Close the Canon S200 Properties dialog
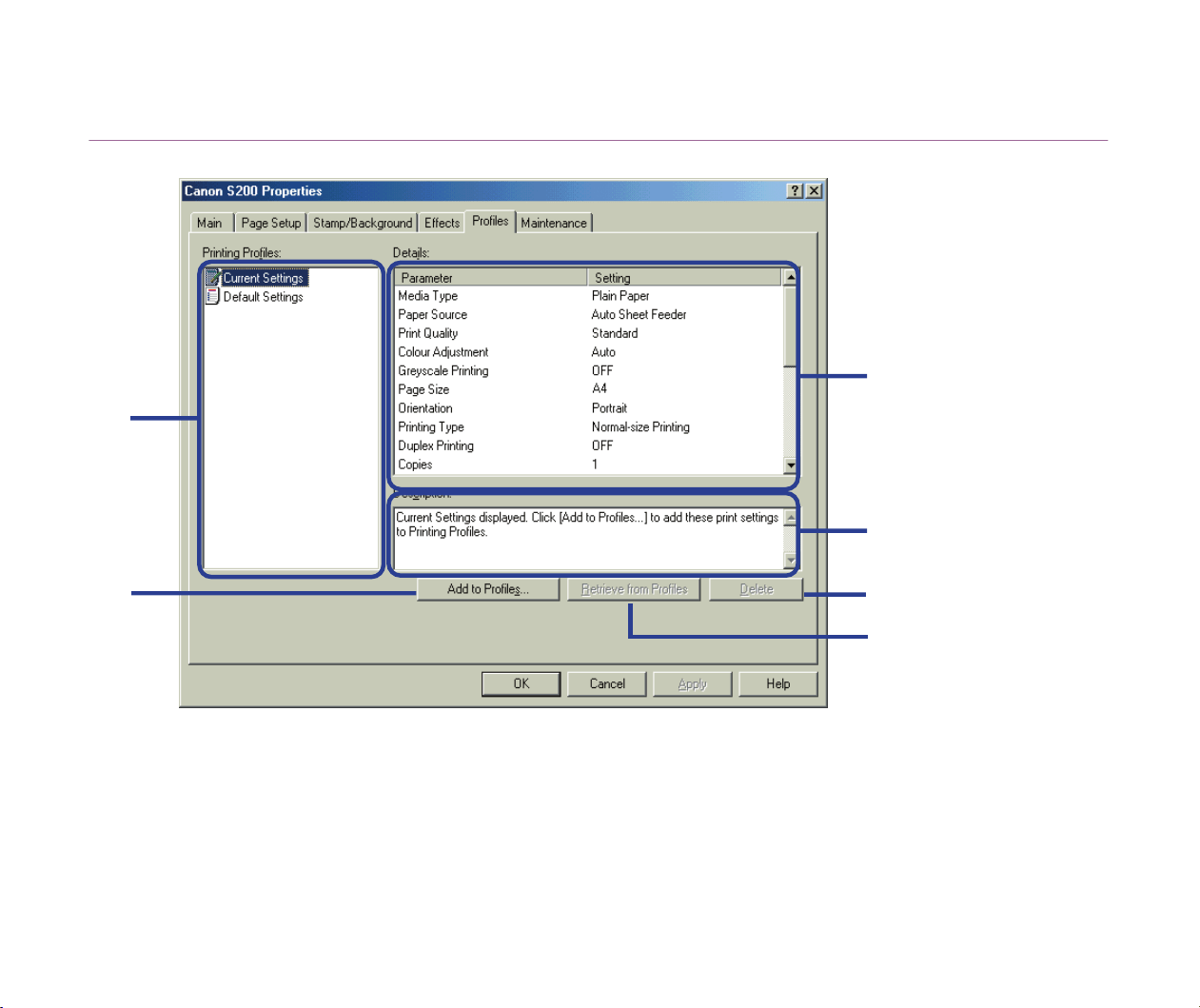Image resolution: width=1200 pixels, height=1008 pixels. 814,190
